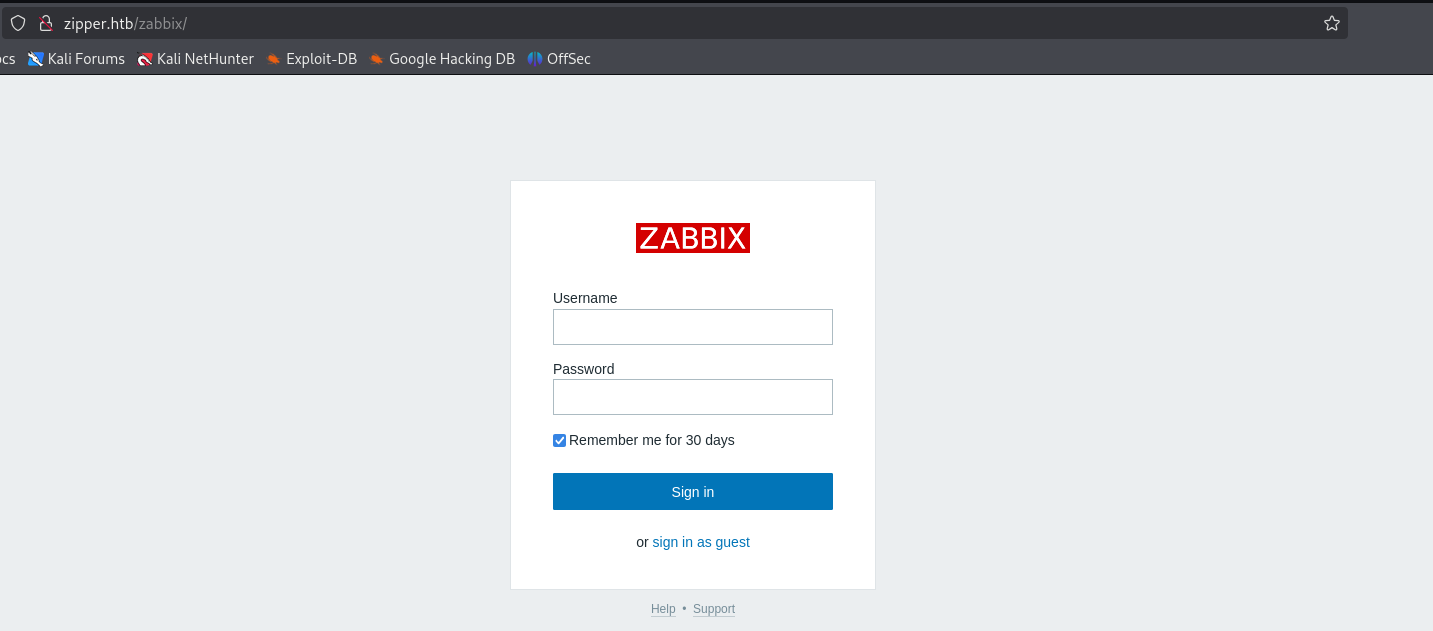Click the insecure connection padlock icon
The width and height of the screenshot is (1433, 631).
coord(45,23)
